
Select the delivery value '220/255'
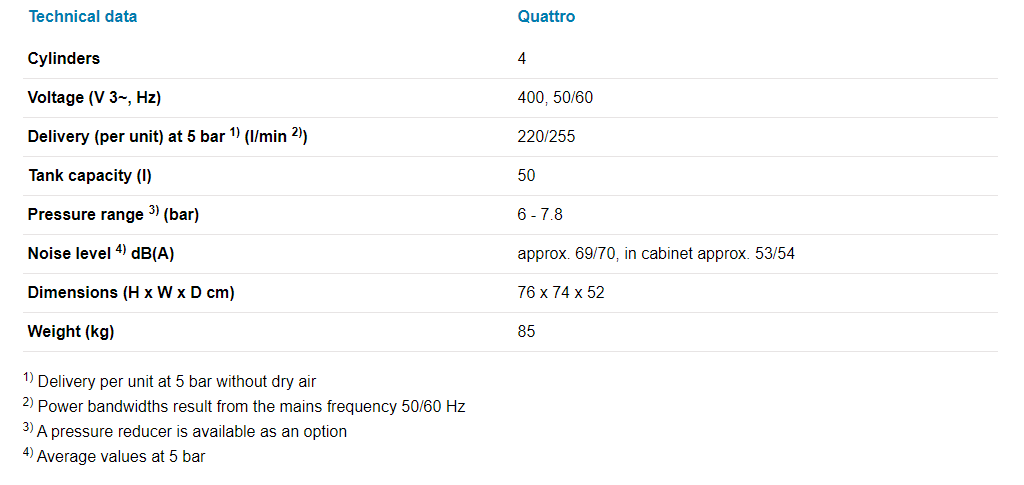(x=546, y=137)
